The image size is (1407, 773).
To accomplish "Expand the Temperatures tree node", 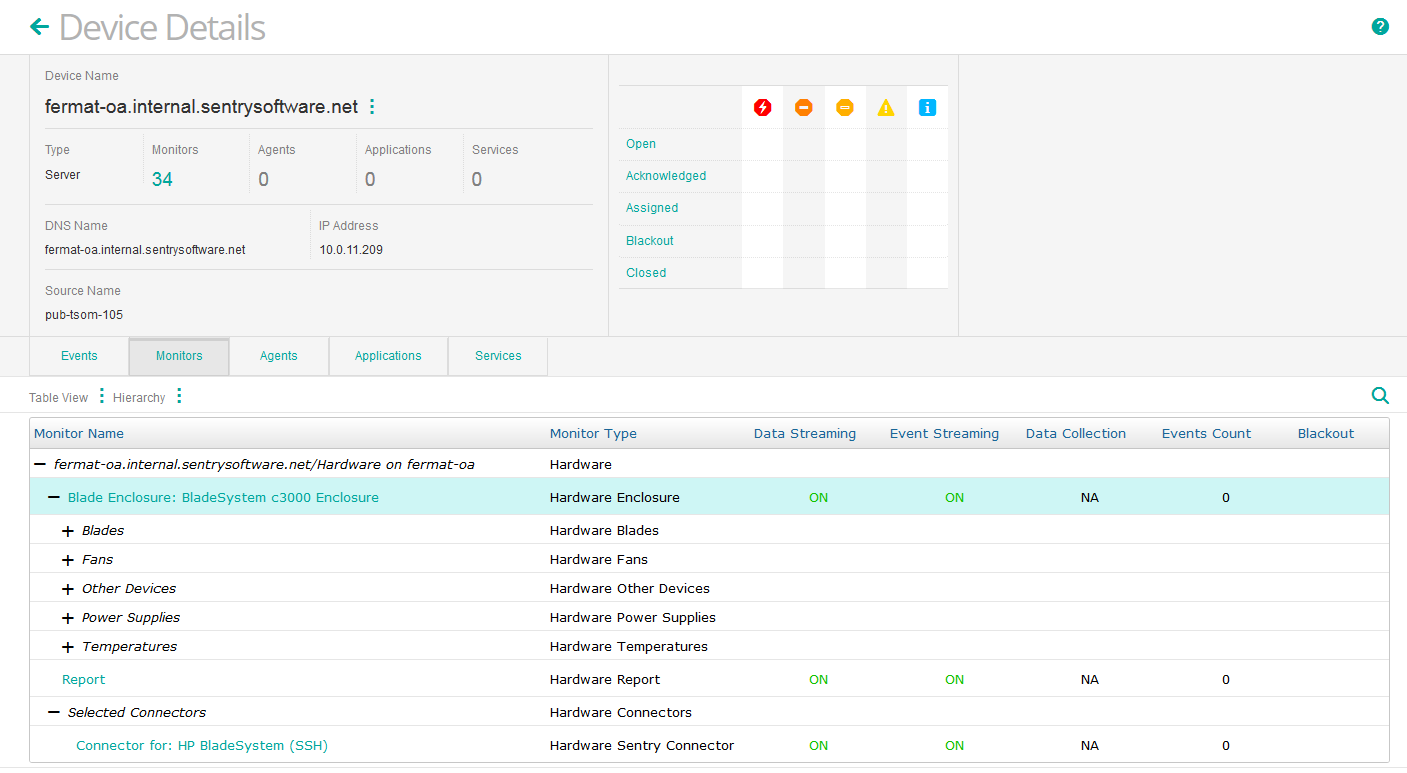I will coord(68,647).
